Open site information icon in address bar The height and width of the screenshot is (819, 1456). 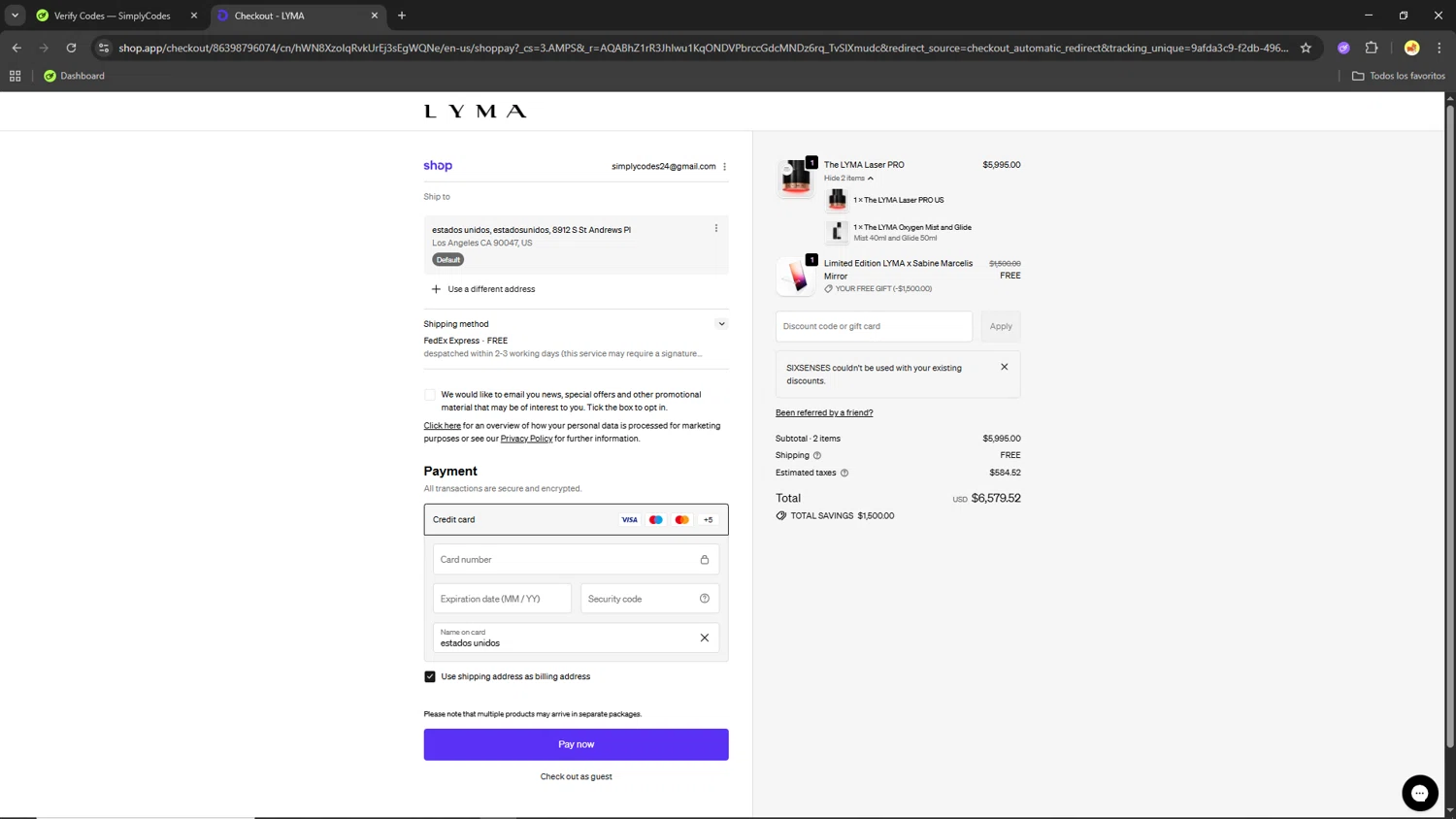104,48
